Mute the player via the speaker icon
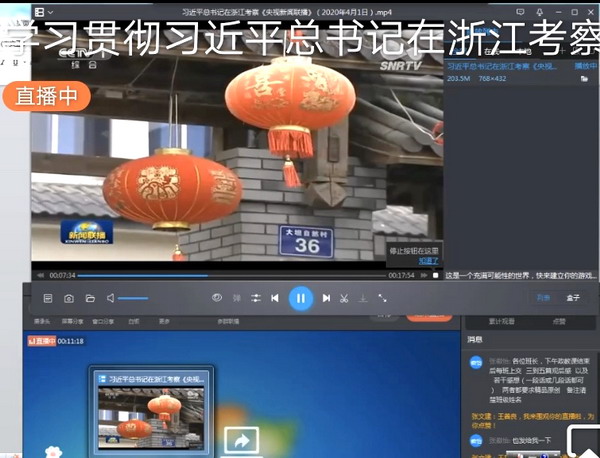600x458 pixels. [x=111, y=298]
